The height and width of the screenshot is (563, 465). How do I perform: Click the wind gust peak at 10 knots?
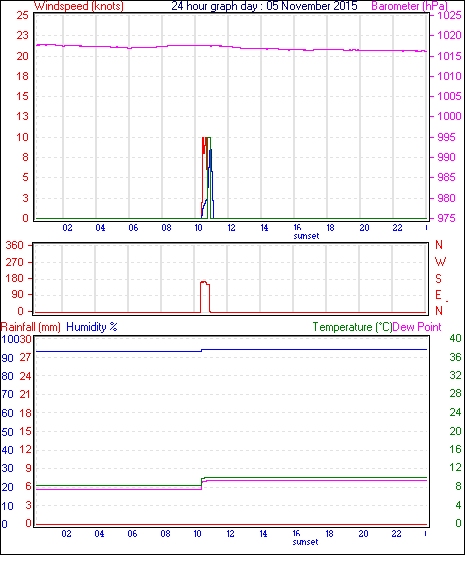206,138
